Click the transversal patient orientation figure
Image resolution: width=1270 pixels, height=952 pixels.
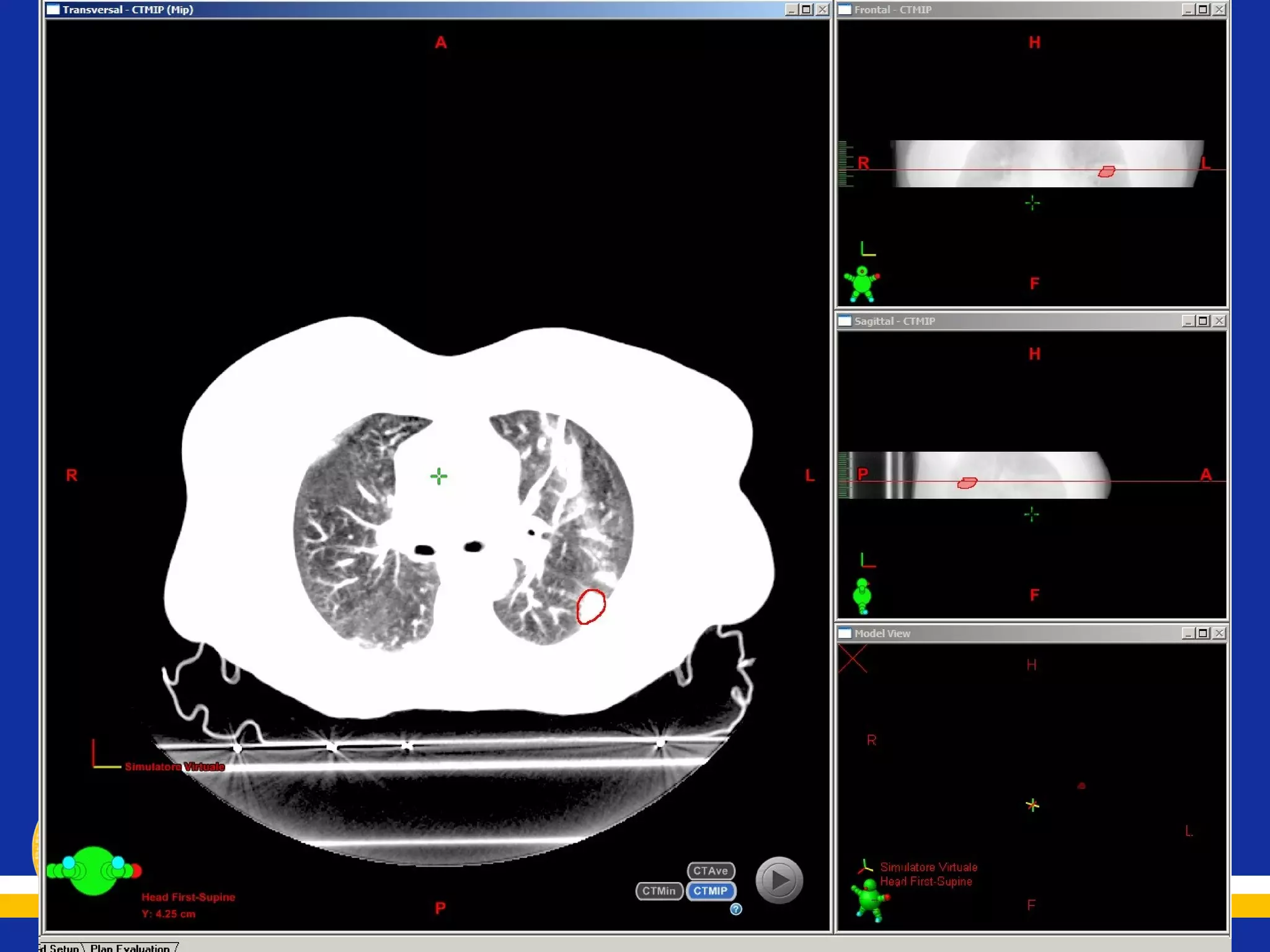94,871
